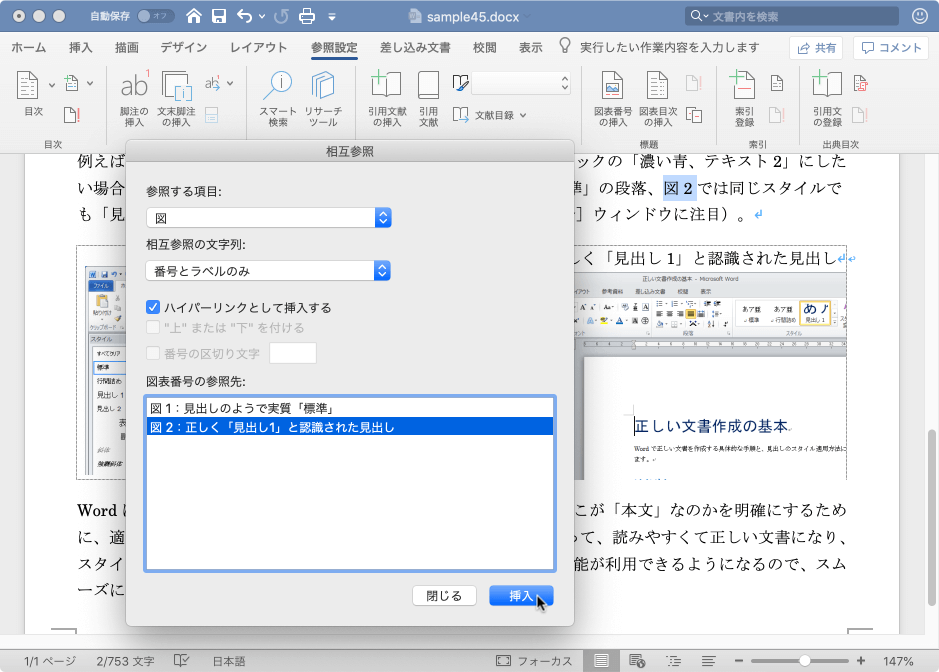Click the cross-reference icon in 標題 group
939x672 pixels.
pyautogui.click(x=694, y=115)
